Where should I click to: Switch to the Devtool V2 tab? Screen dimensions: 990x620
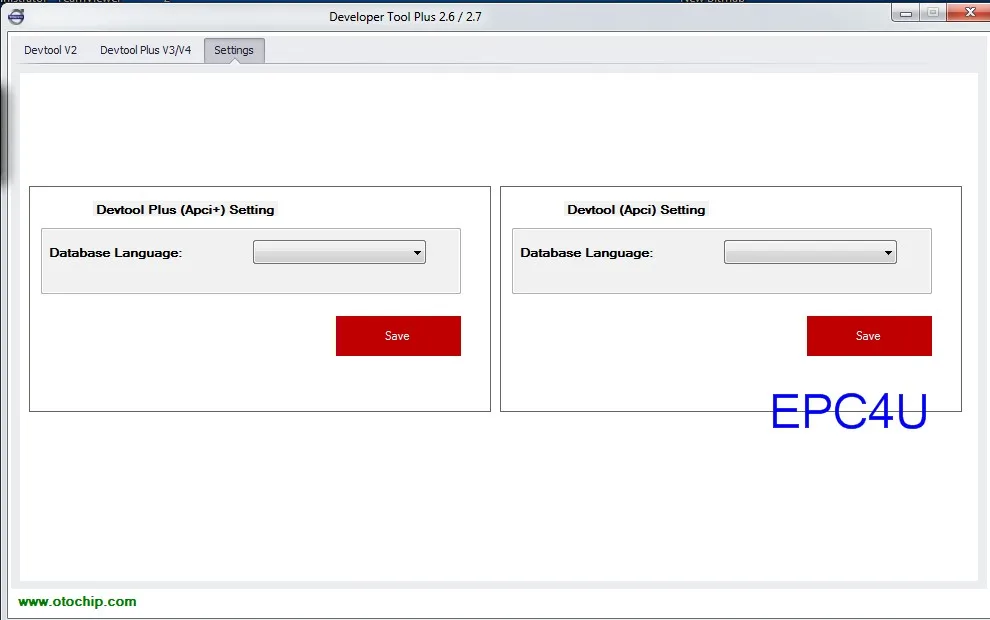point(51,50)
